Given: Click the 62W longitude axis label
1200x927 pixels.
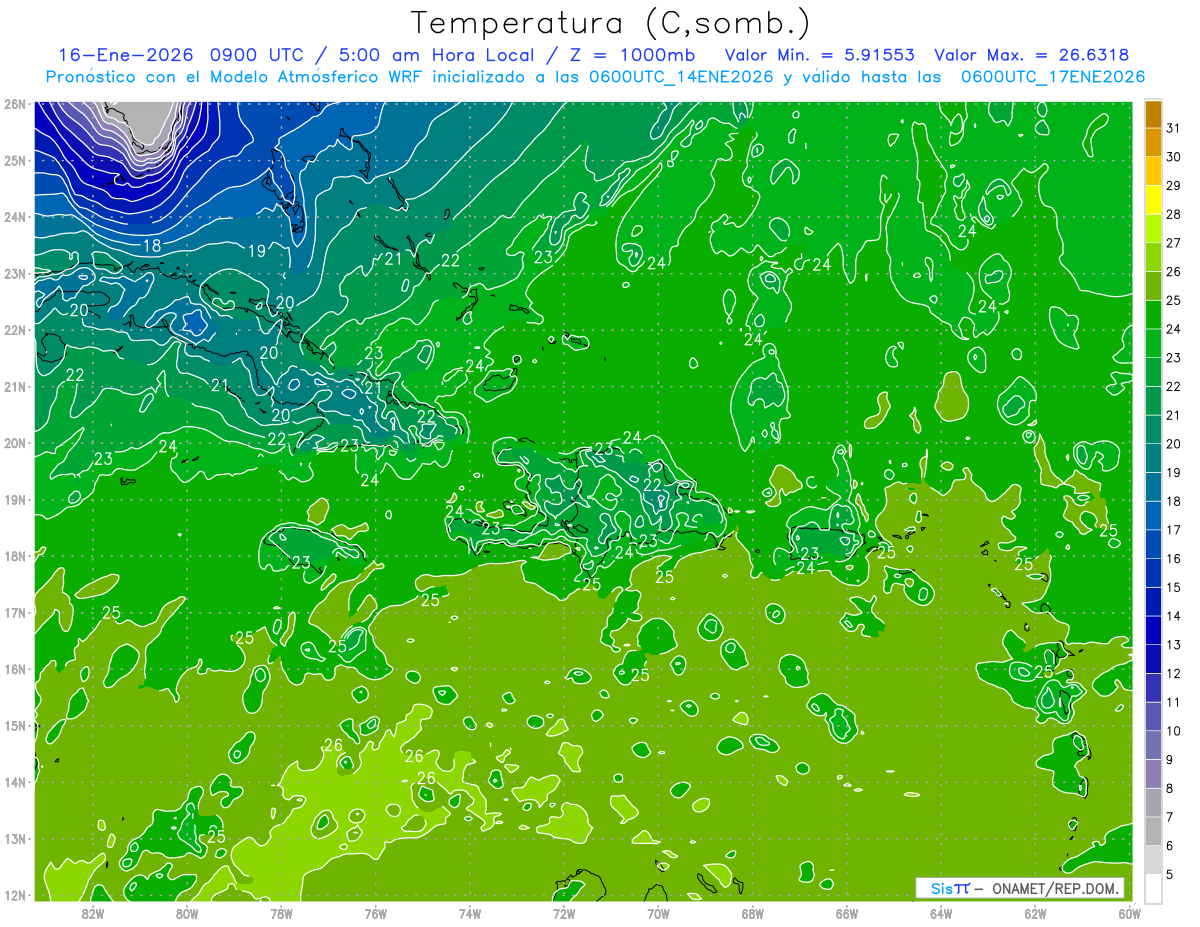Looking at the screenshot, I should (x=1035, y=913).
